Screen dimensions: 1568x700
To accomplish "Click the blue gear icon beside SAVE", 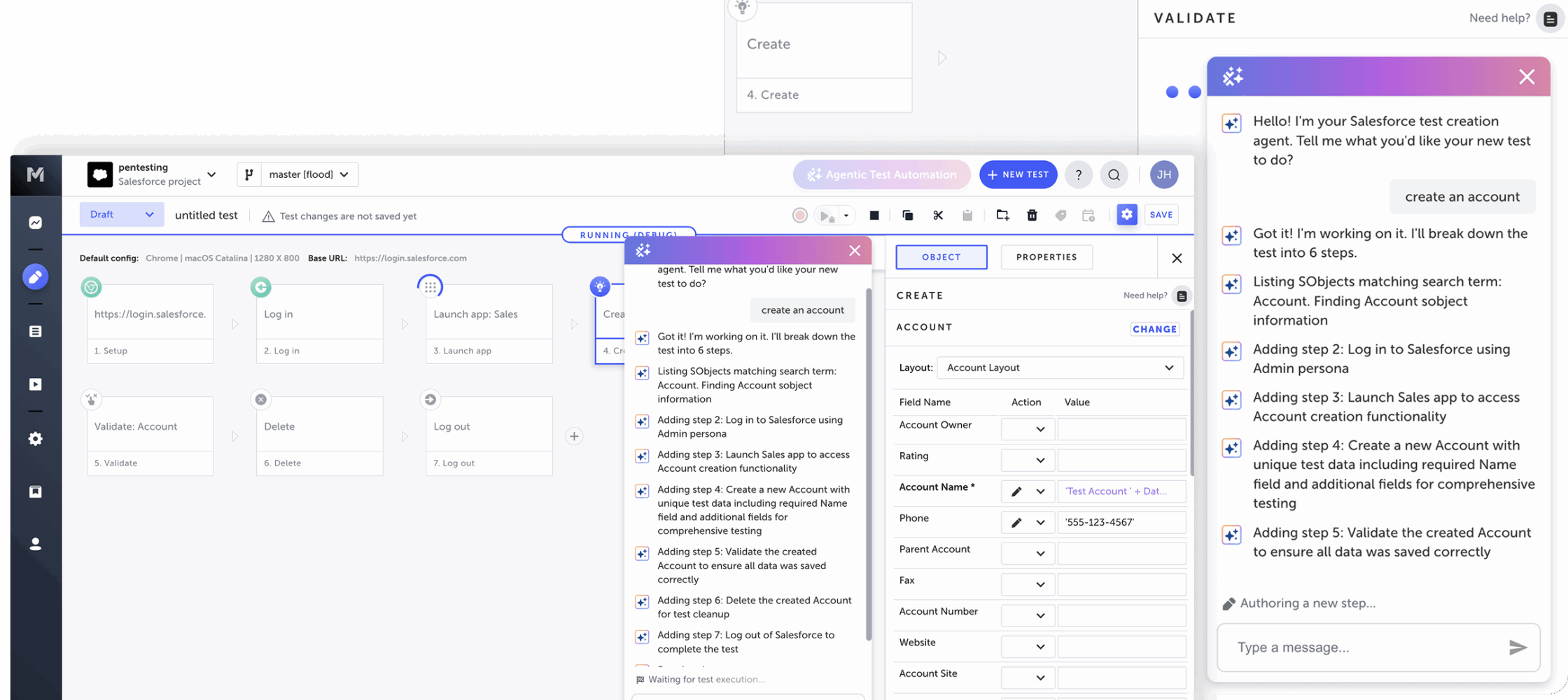I will [1126, 215].
